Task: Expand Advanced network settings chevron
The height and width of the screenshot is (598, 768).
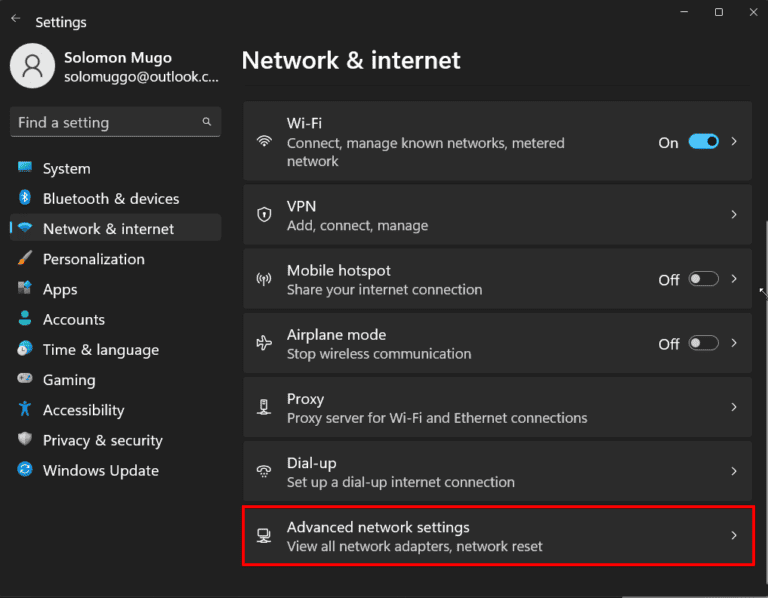Action: [x=733, y=536]
